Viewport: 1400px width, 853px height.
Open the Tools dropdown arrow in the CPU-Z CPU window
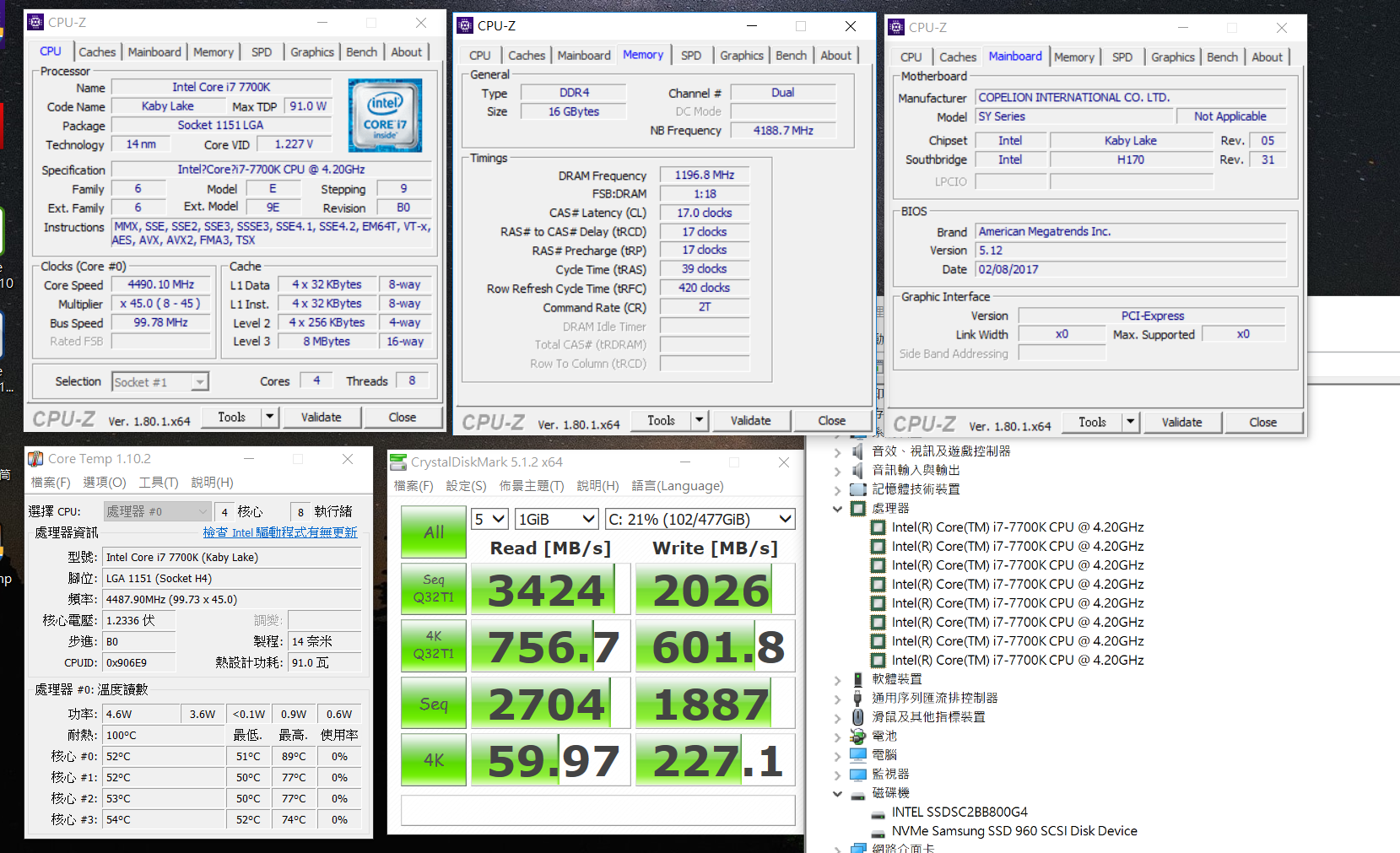(x=269, y=417)
